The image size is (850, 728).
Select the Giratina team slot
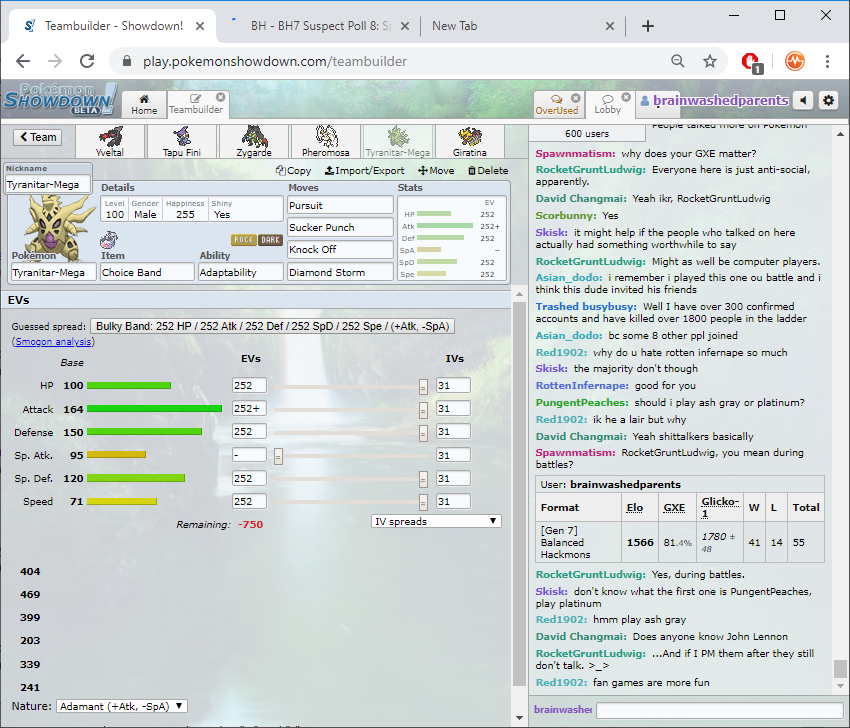click(470, 141)
